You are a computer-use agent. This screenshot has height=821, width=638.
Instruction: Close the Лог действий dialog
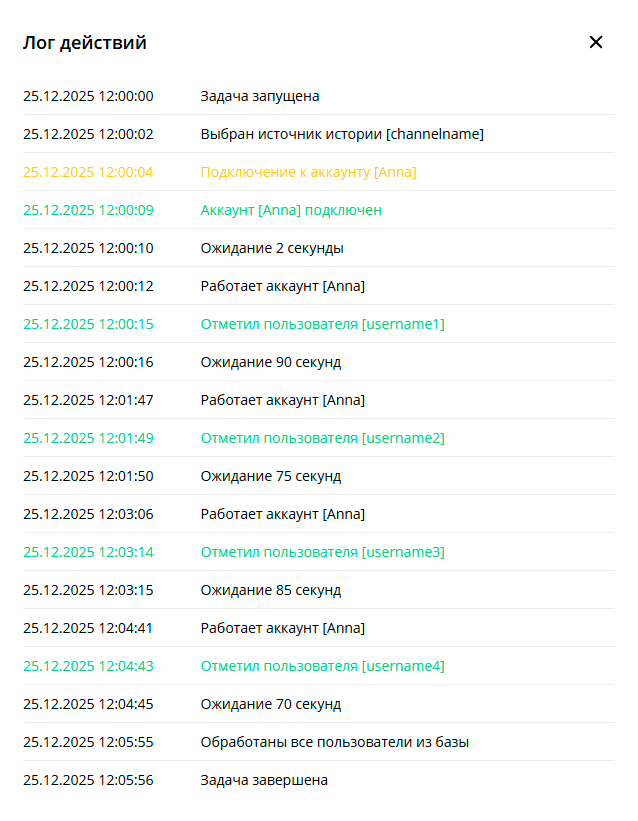596,42
